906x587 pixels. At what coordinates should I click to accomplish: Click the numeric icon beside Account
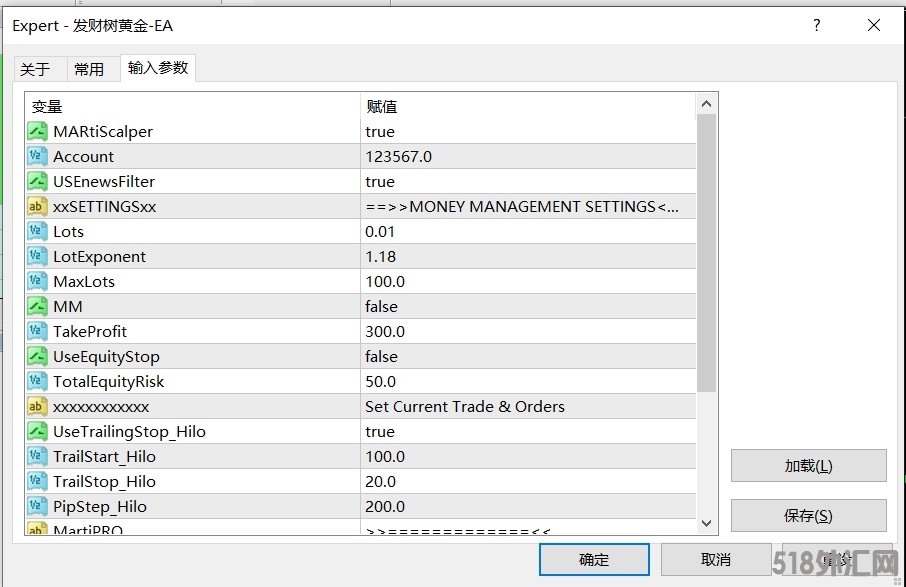[37, 156]
